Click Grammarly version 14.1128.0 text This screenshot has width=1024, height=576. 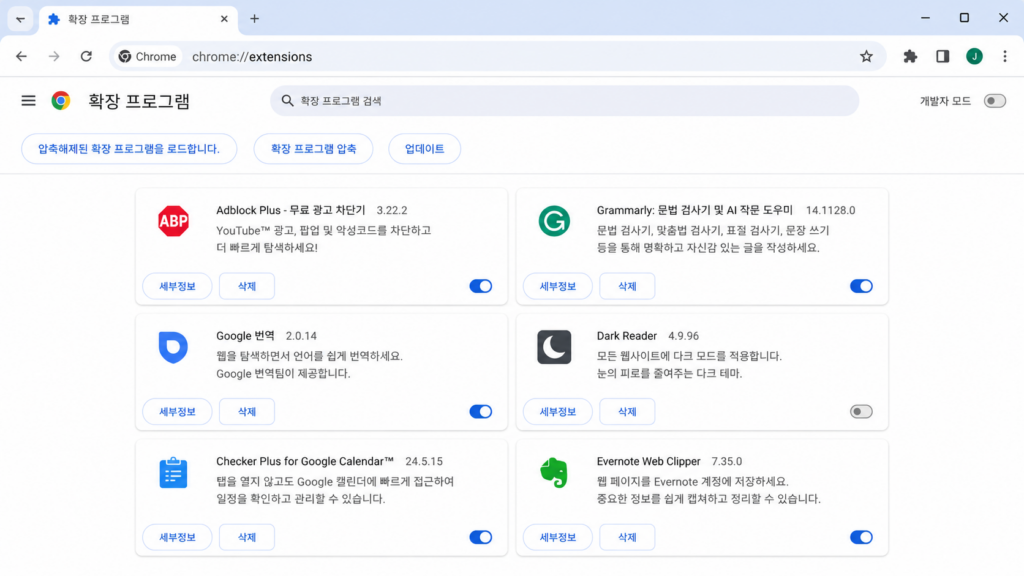point(830,210)
